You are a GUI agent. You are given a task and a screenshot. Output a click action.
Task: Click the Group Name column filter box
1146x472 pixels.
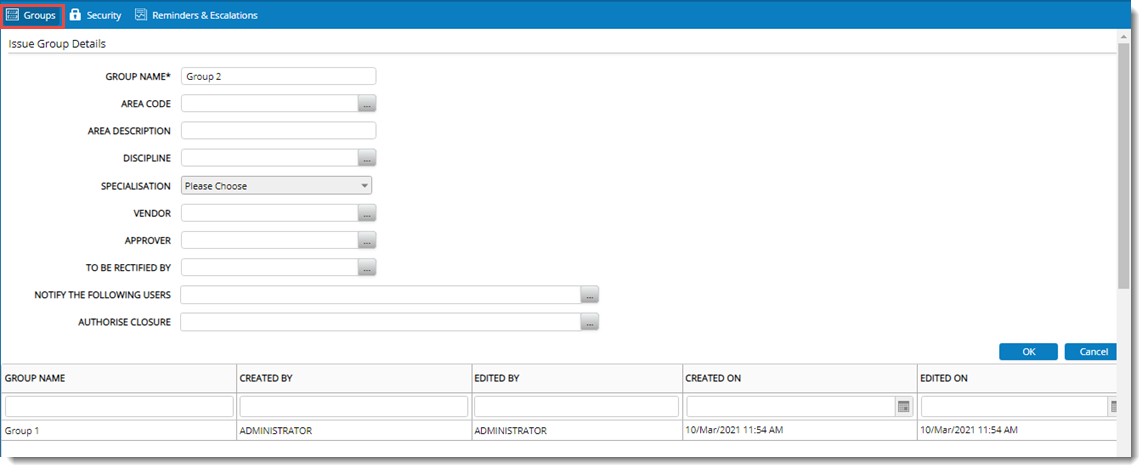click(119, 406)
